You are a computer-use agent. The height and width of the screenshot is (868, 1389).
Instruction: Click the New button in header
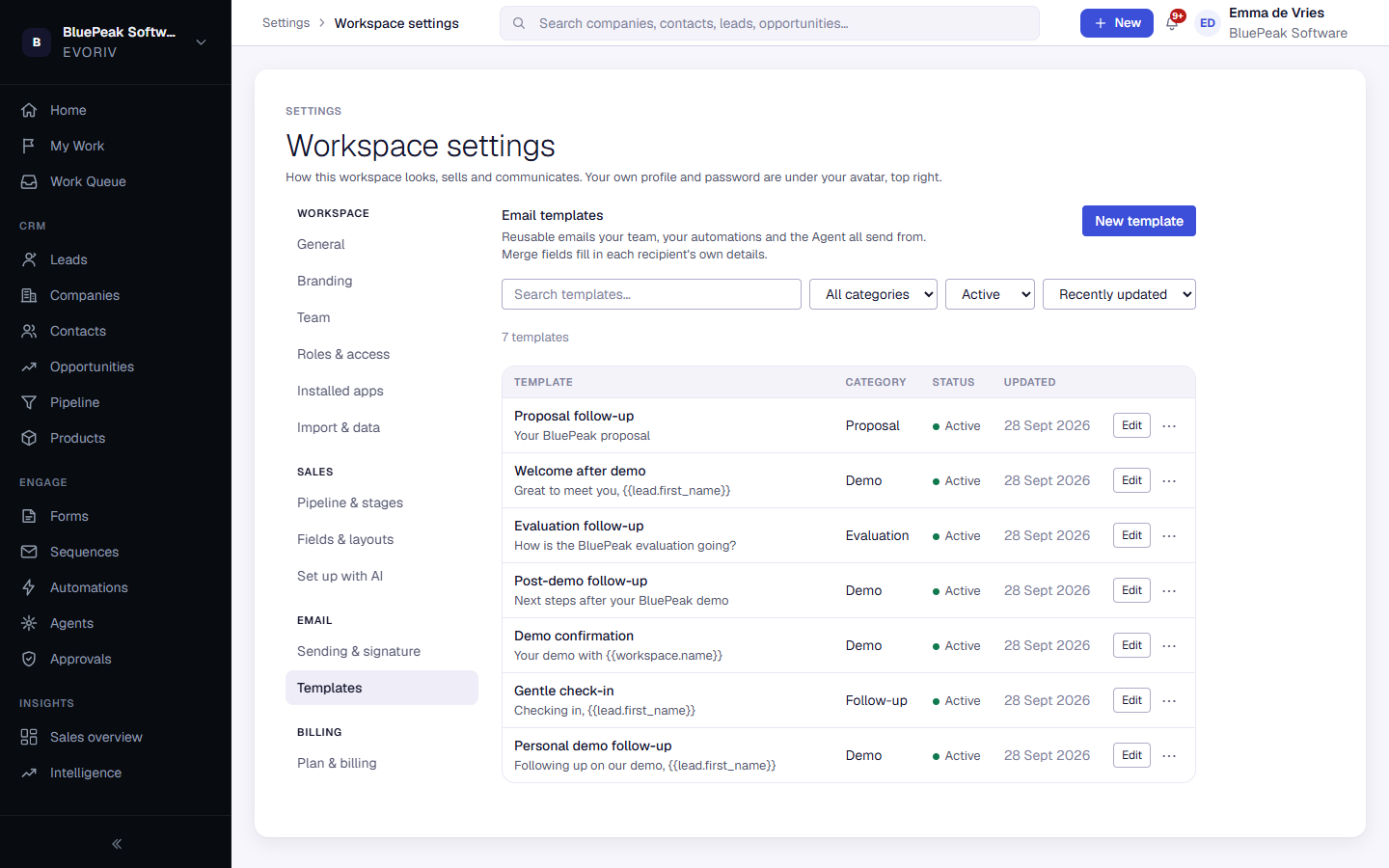(1117, 23)
